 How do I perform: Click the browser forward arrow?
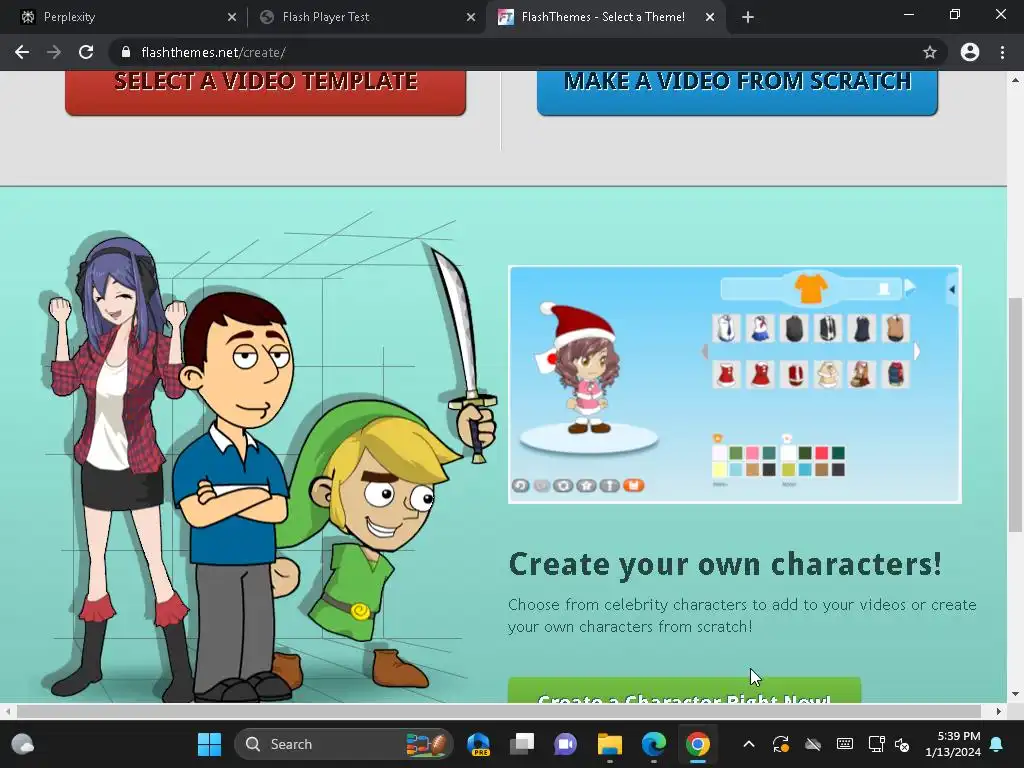tap(54, 52)
